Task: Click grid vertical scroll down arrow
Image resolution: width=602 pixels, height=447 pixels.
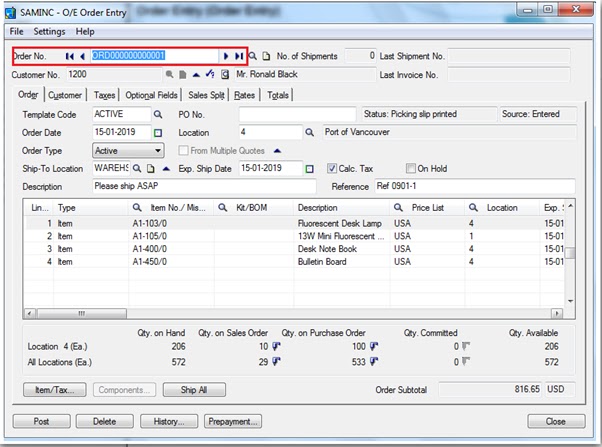Action: coord(571,301)
